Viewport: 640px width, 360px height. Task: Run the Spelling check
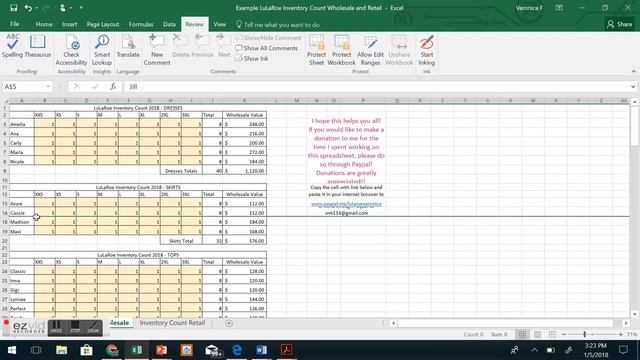tap(12, 46)
